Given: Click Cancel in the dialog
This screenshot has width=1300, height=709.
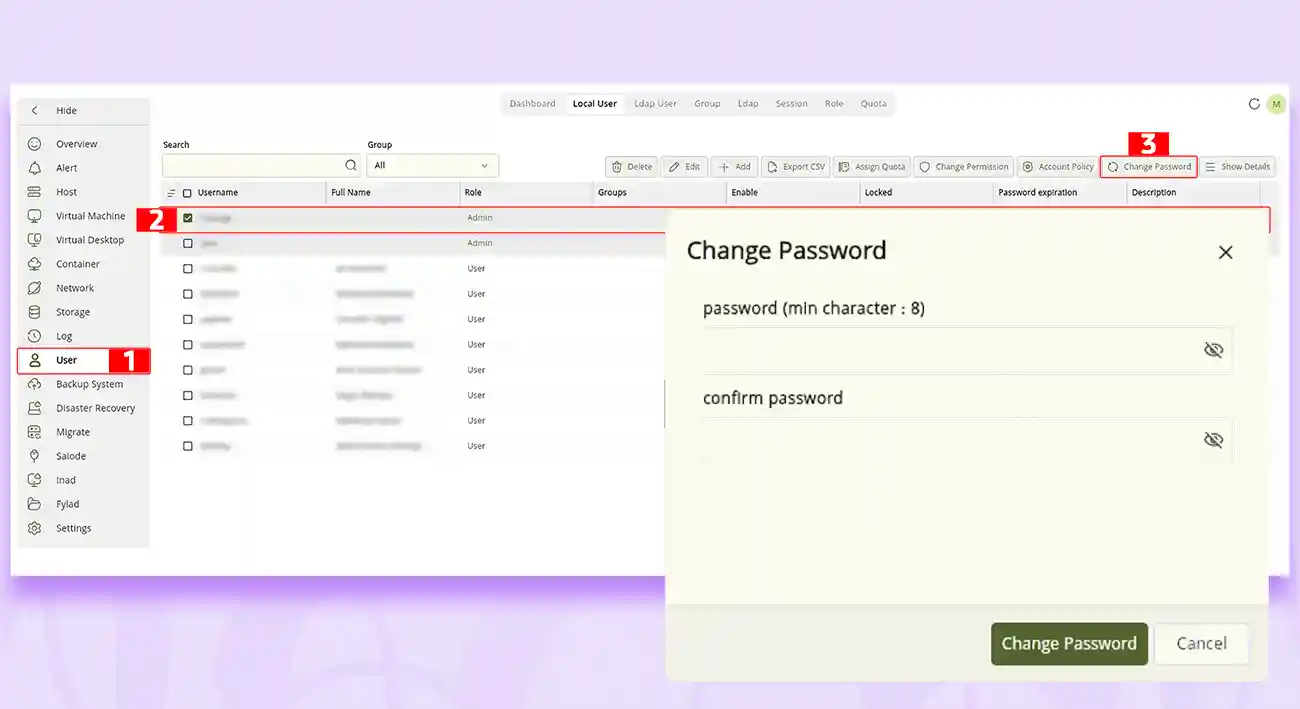Looking at the screenshot, I should (x=1200, y=644).
